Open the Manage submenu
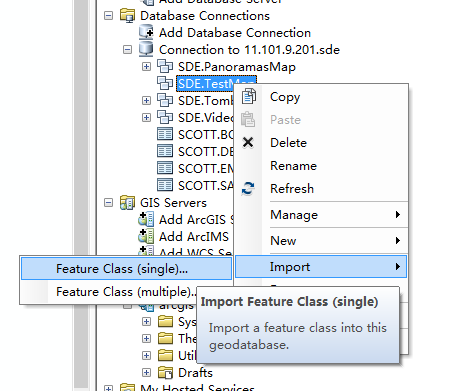This screenshot has height=391, width=454. 321,215
